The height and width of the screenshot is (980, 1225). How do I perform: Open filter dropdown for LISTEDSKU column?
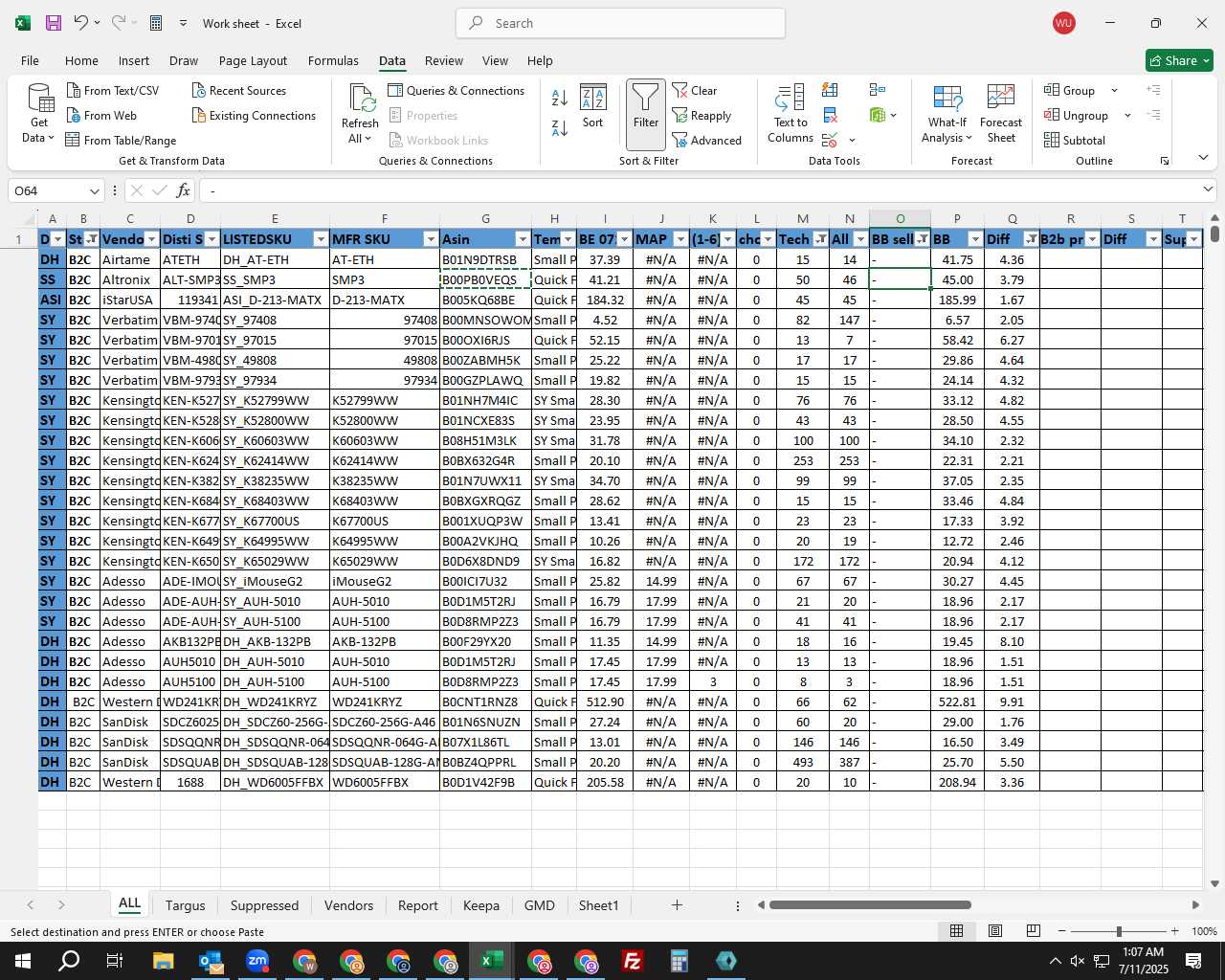click(x=321, y=239)
